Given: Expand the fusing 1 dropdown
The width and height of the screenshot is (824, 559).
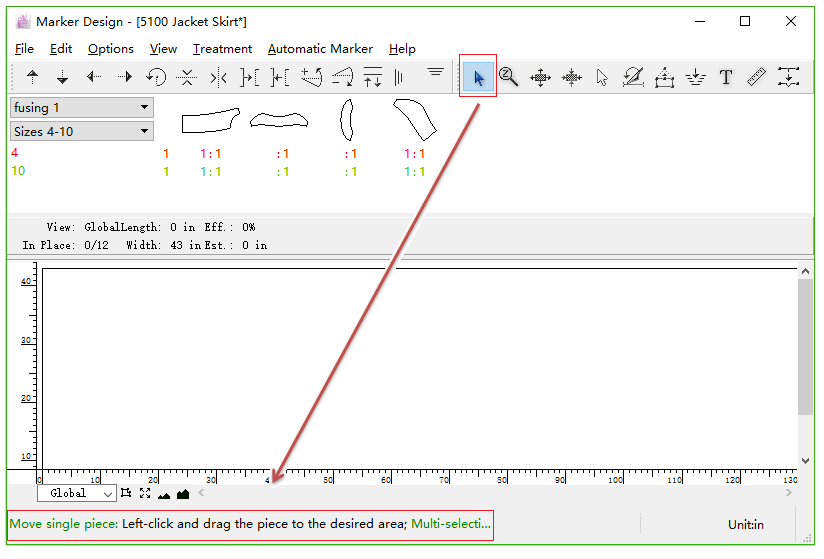Looking at the screenshot, I should [x=82, y=108].
